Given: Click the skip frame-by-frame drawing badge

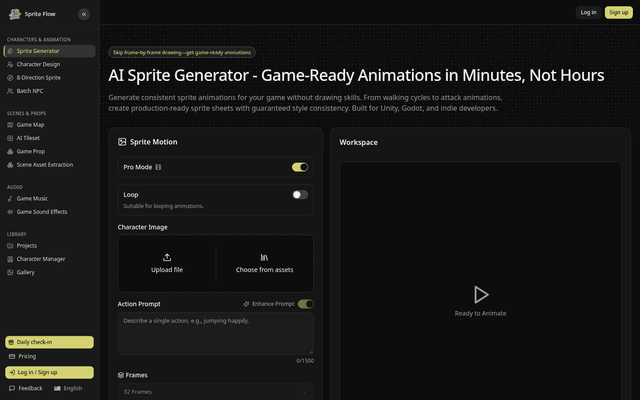Looking at the screenshot, I should (182, 53).
